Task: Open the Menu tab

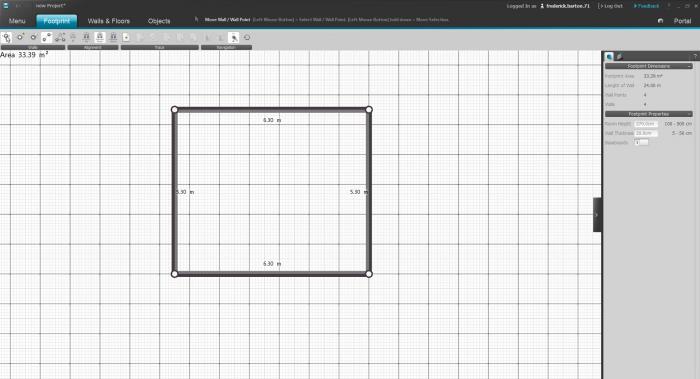Action: point(17,21)
